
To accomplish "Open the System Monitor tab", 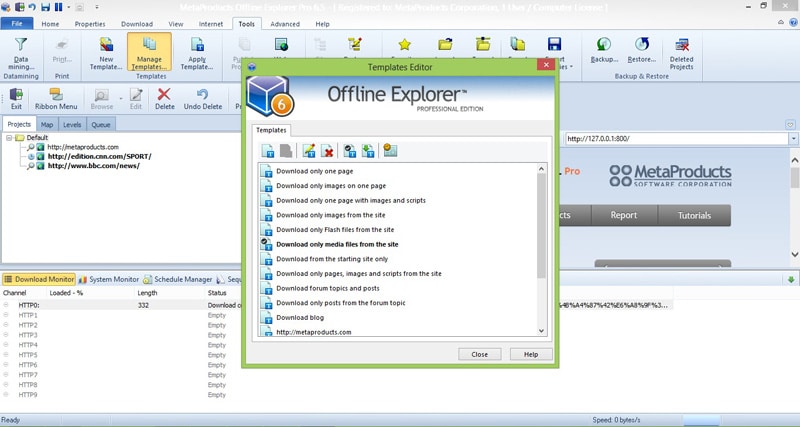I will tap(108, 279).
